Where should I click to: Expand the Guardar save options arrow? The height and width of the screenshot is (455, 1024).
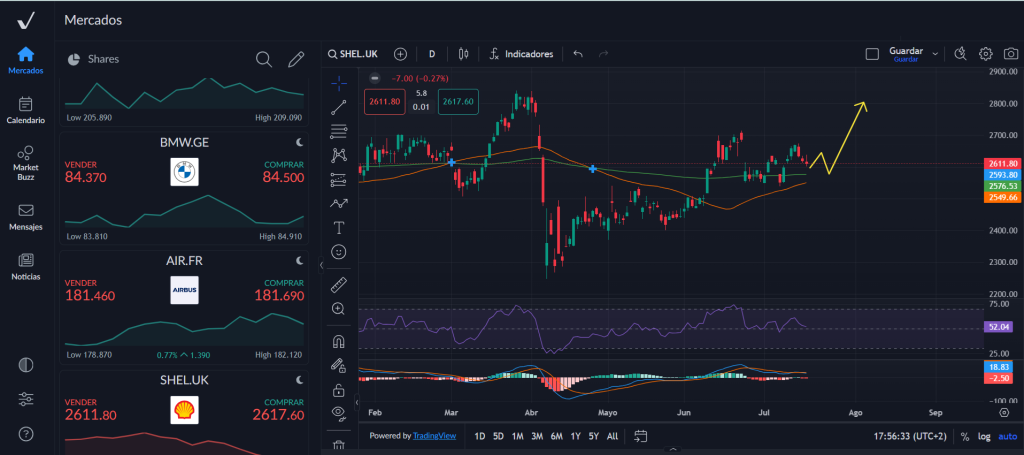[935, 54]
